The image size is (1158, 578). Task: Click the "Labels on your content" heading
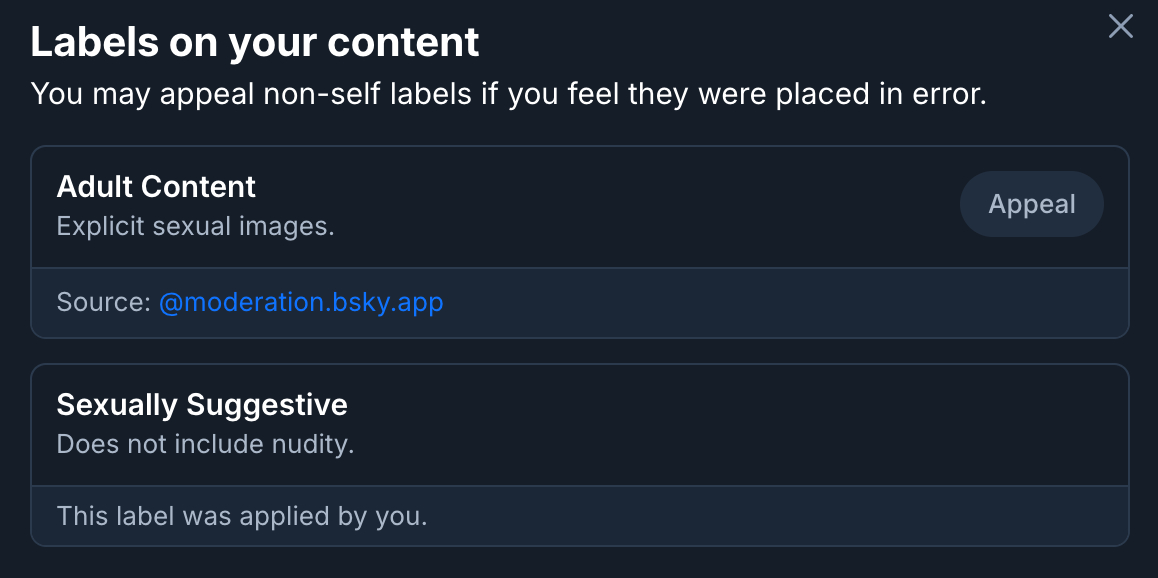255,42
